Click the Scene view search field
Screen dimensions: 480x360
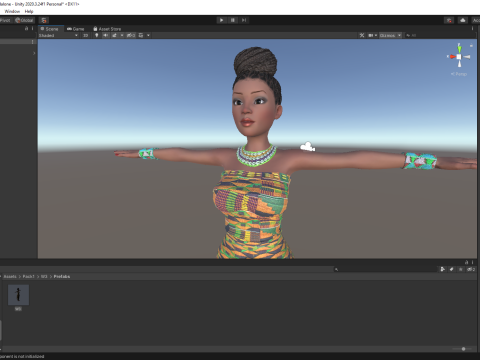click(440, 35)
